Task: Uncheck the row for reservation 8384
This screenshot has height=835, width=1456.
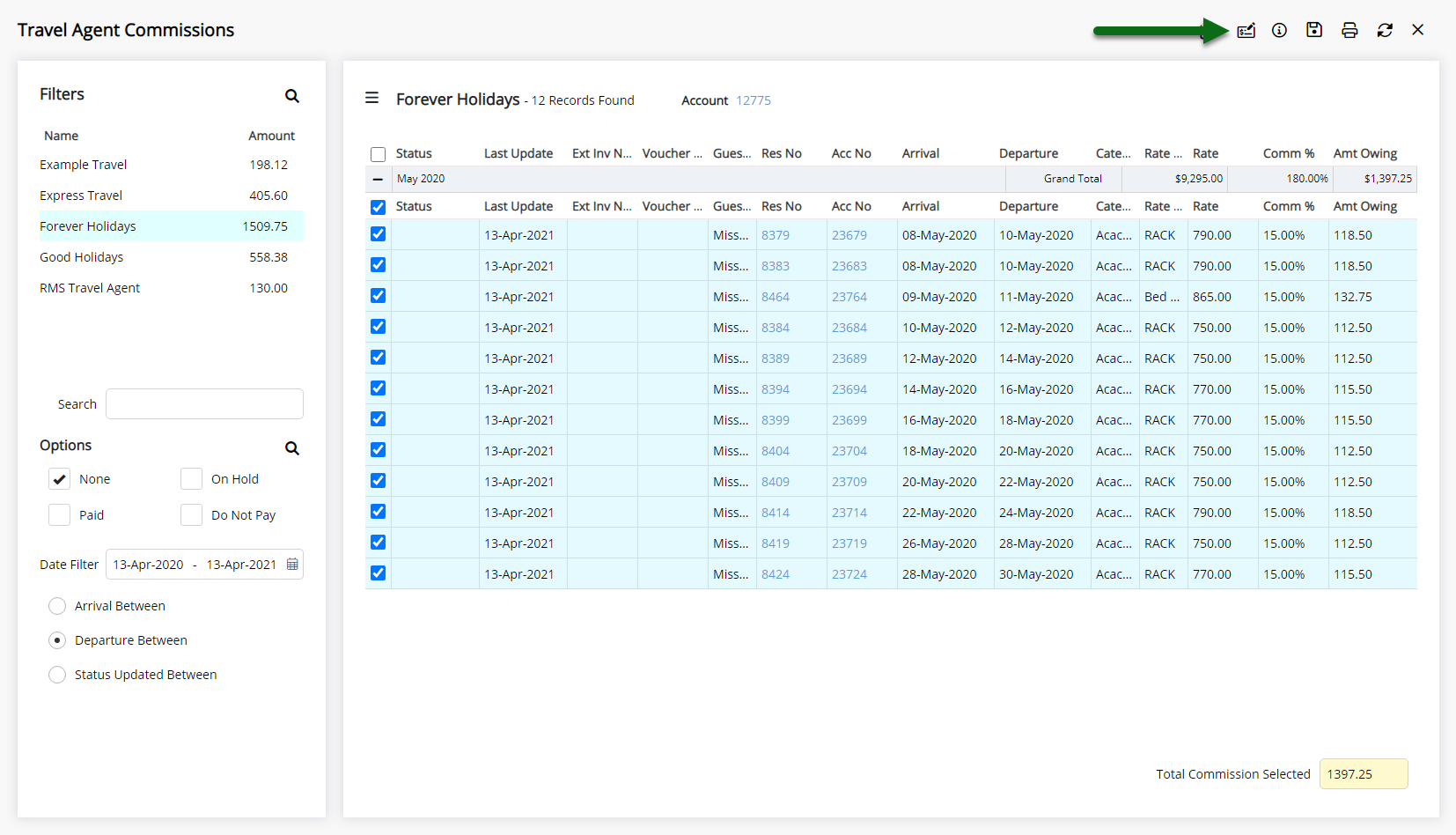Action: click(379, 327)
